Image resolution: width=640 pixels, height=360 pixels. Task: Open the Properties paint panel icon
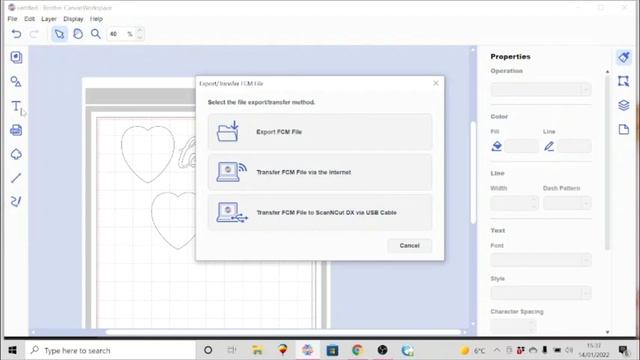click(624, 57)
